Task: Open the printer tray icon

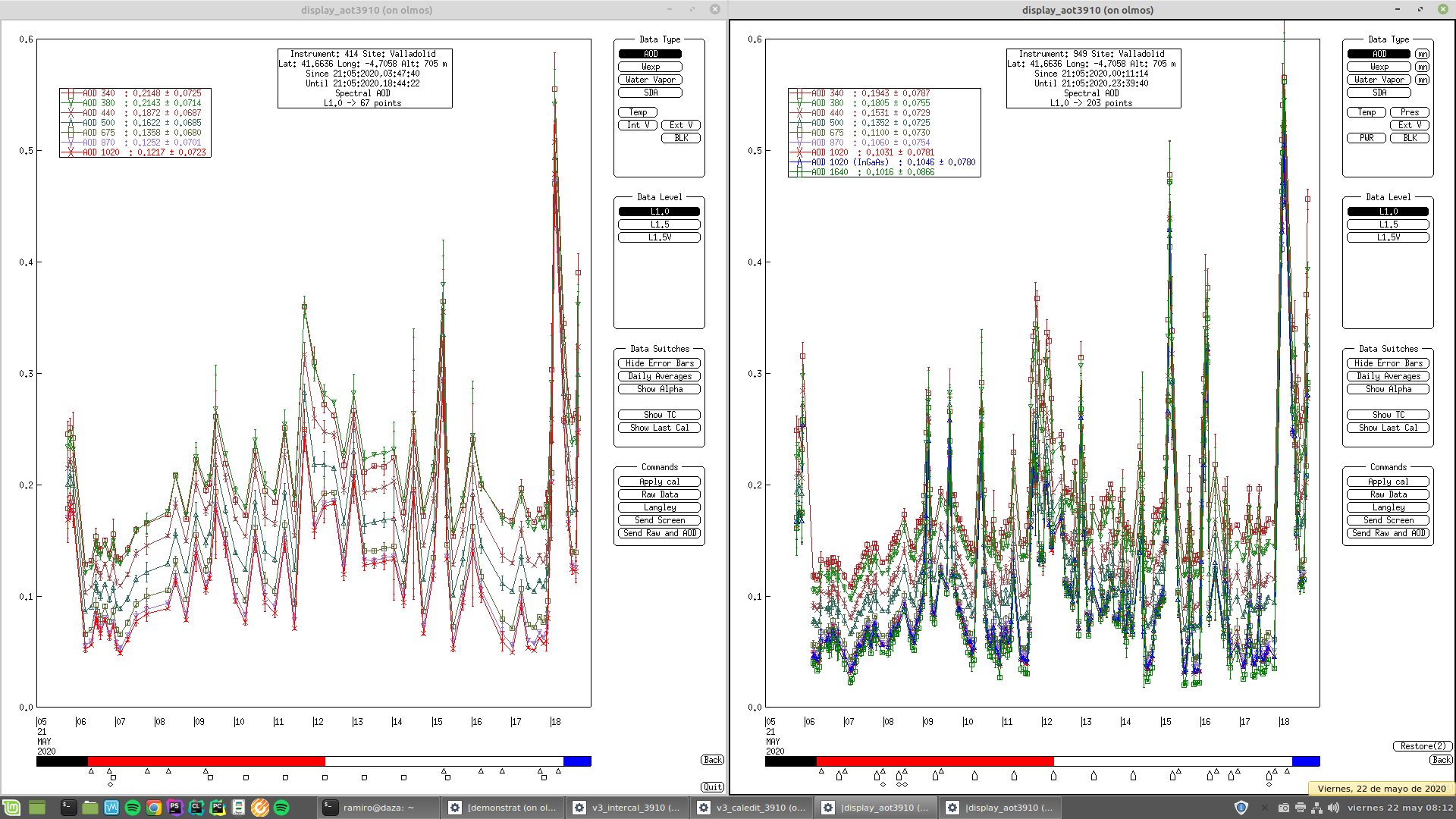Action: coord(1301,808)
